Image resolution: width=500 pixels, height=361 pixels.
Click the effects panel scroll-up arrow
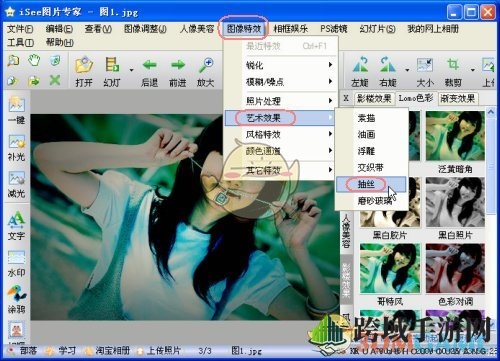point(491,112)
